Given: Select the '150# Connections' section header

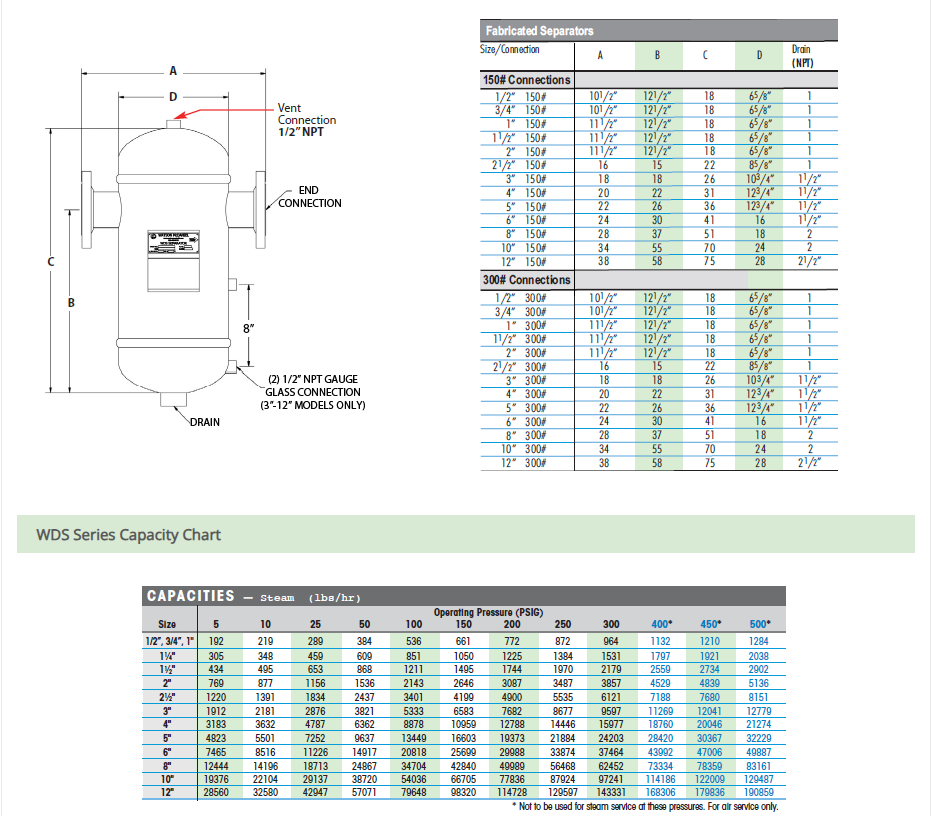Looking at the screenshot, I should pyautogui.click(x=526, y=80).
